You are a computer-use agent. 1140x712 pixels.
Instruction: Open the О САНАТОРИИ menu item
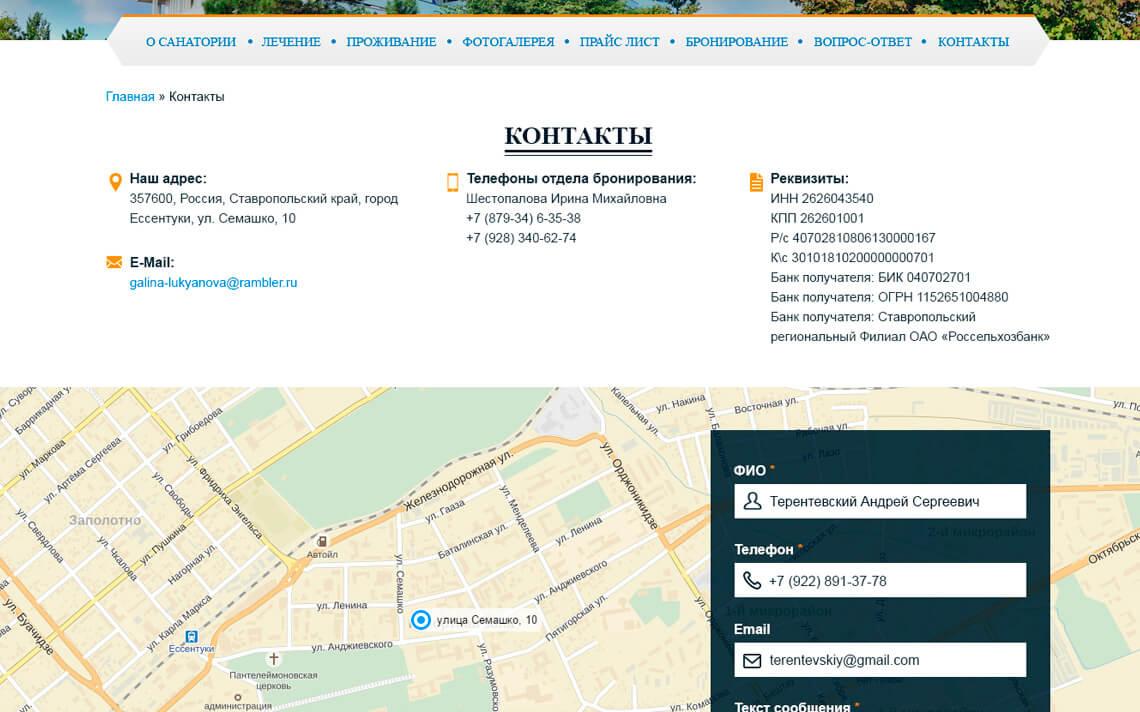coord(191,42)
